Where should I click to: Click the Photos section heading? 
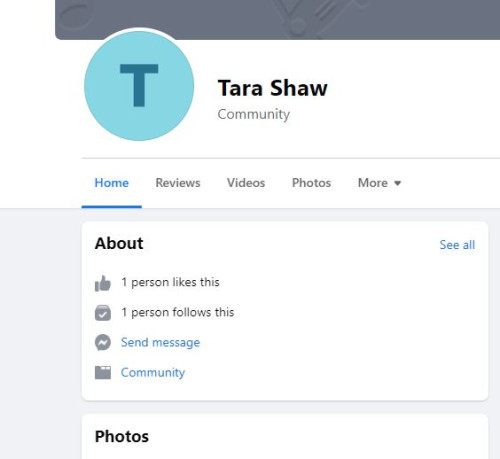coord(122,436)
